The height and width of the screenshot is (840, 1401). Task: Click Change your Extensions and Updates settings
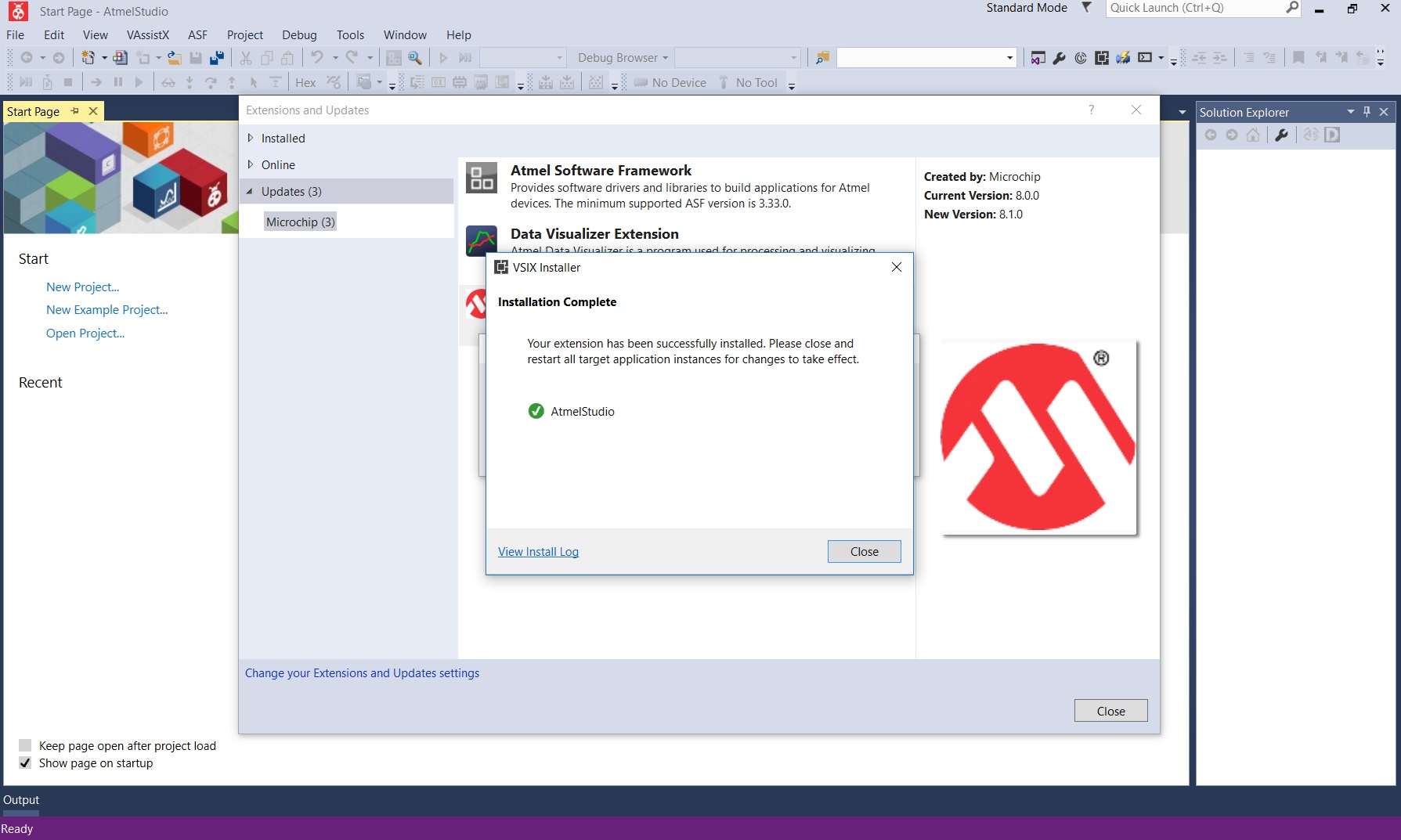[362, 673]
